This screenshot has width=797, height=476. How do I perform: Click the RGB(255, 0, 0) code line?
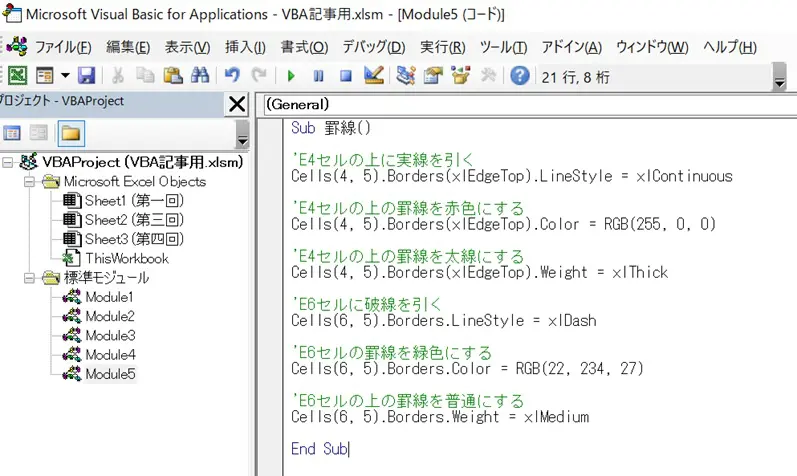[x=503, y=224]
